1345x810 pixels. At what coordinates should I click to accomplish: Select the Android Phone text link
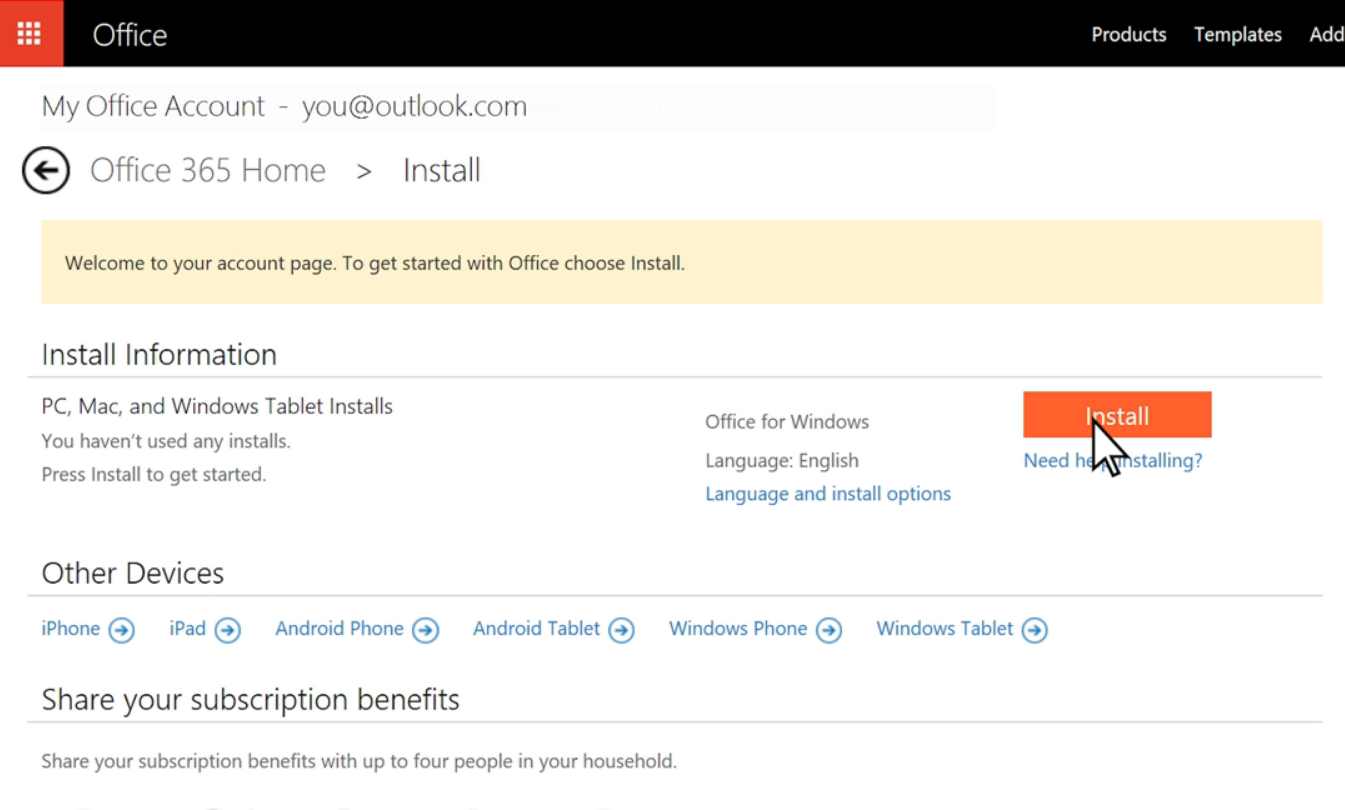pyautogui.click(x=339, y=629)
